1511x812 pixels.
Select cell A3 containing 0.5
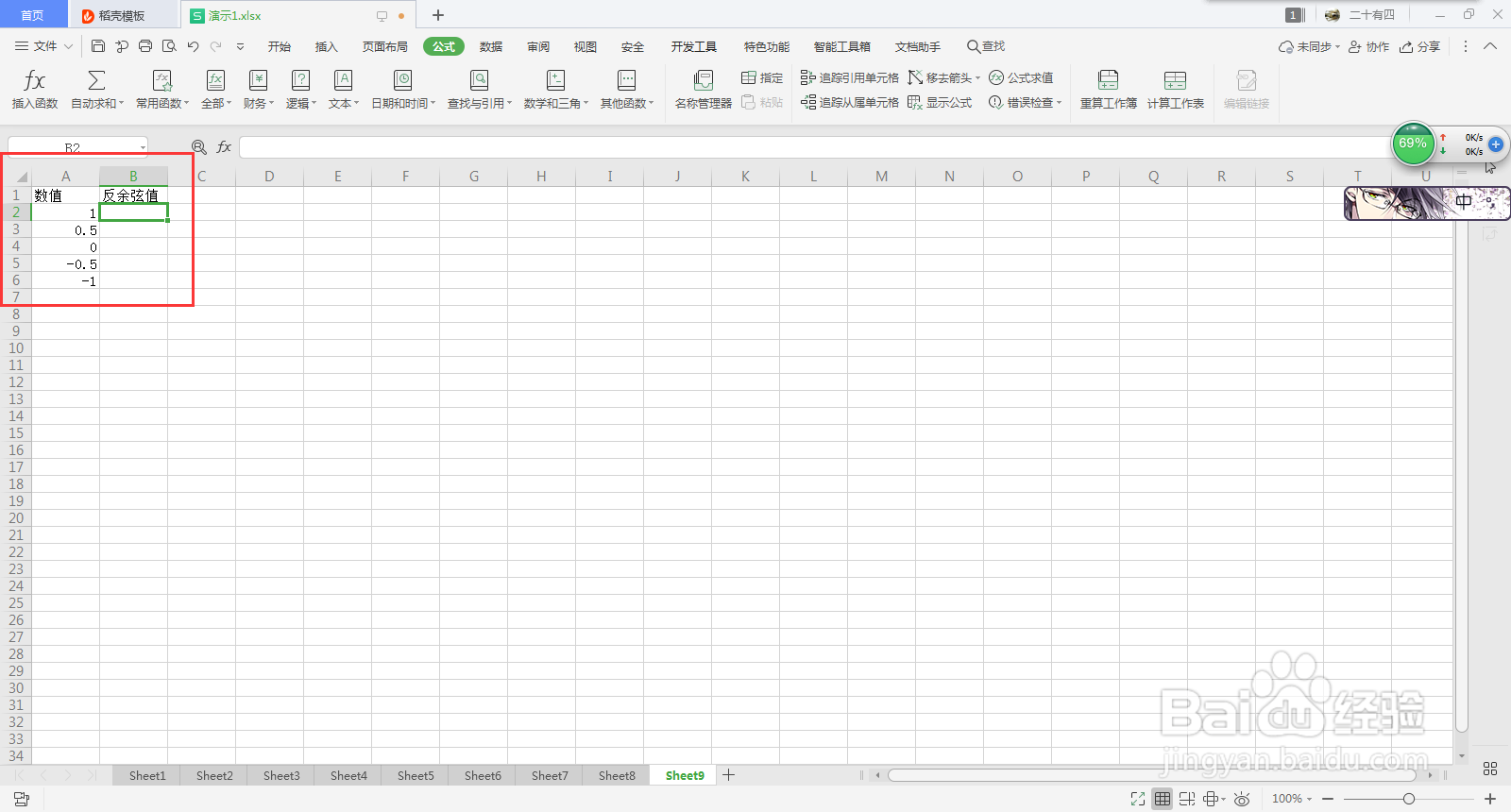65,229
